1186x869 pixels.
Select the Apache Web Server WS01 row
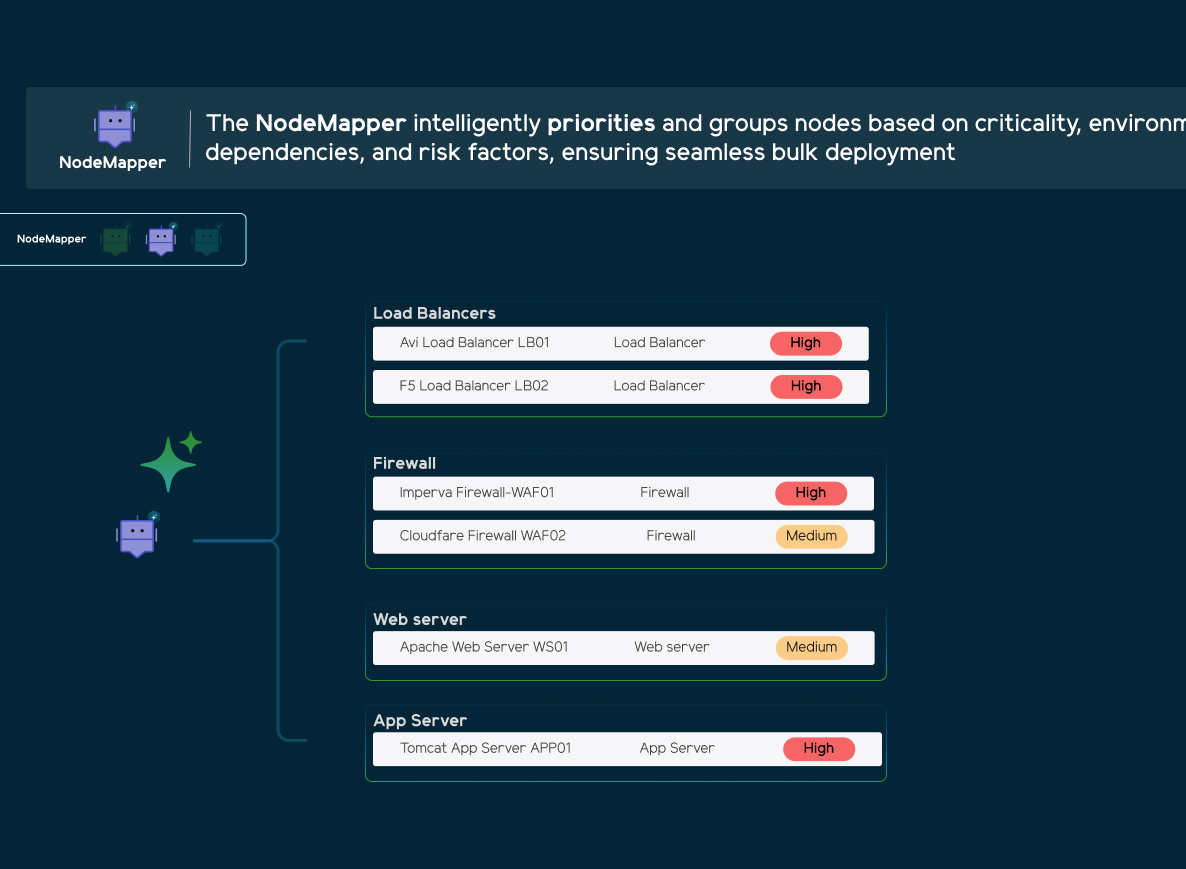coord(623,647)
